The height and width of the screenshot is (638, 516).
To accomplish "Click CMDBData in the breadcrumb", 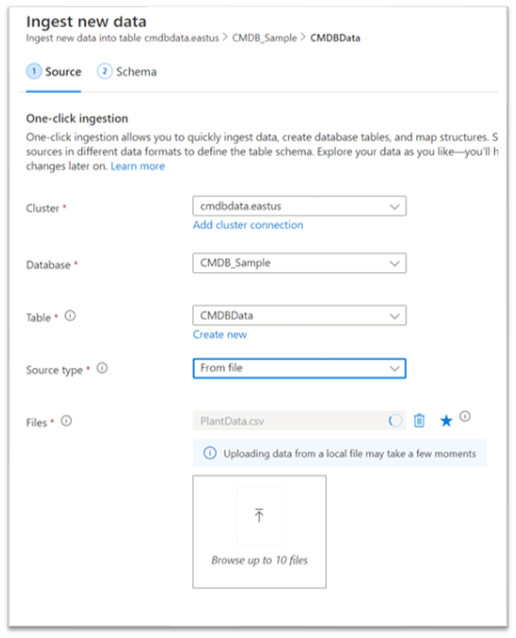I will (335, 38).
